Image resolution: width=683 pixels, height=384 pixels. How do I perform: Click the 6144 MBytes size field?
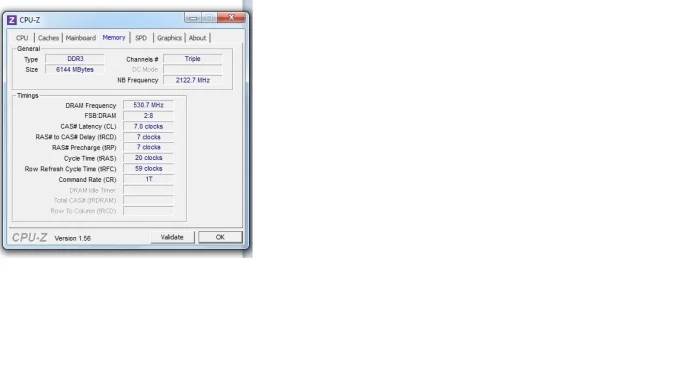[75, 70]
